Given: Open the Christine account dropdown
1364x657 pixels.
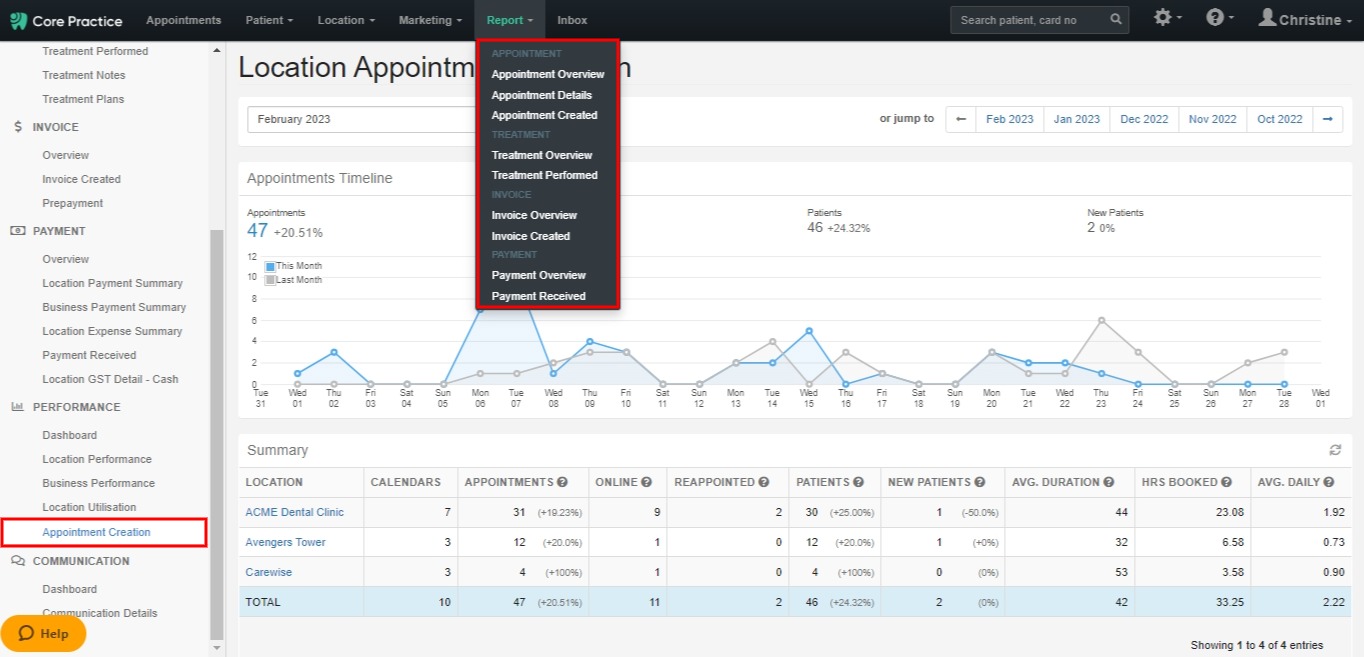Looking at the screenshot, I should pos(1303,19).
